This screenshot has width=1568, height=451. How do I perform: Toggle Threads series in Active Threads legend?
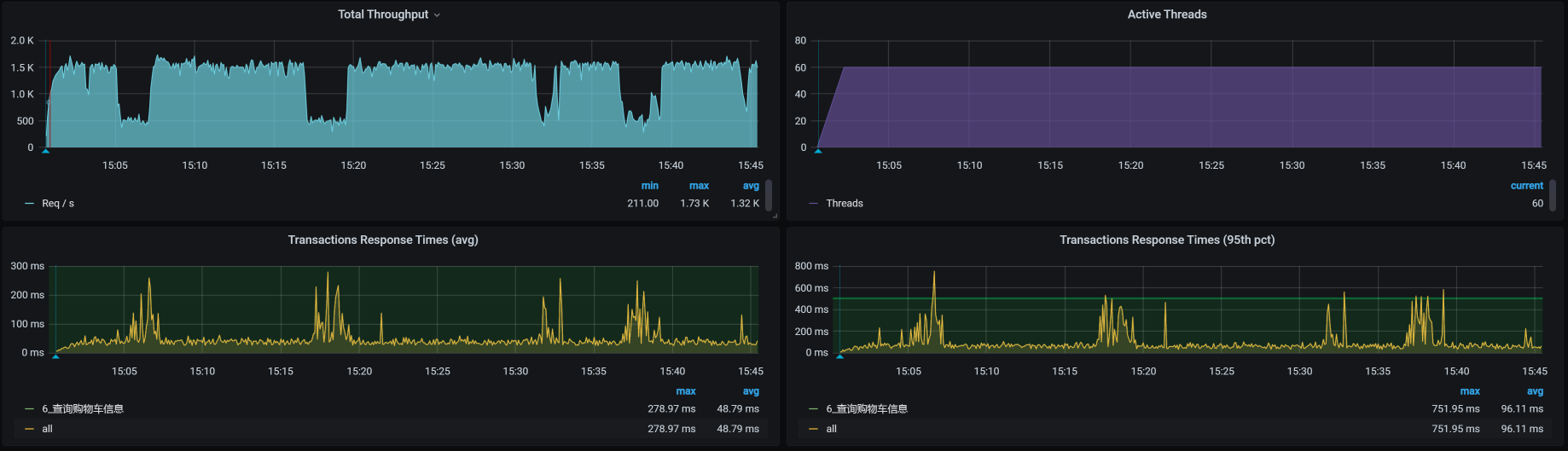coord(844,204)
